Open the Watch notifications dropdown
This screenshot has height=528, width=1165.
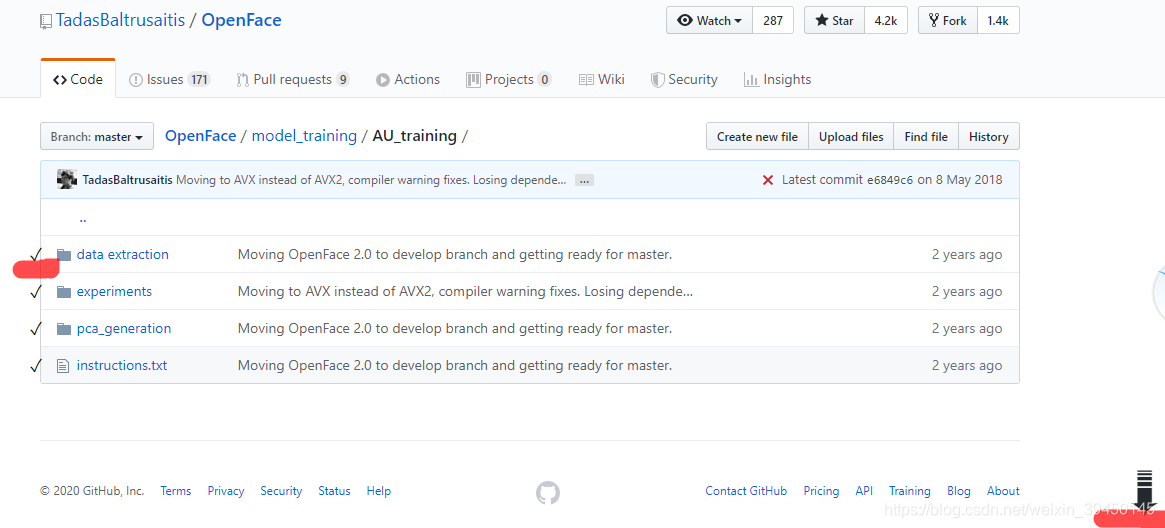710,21
